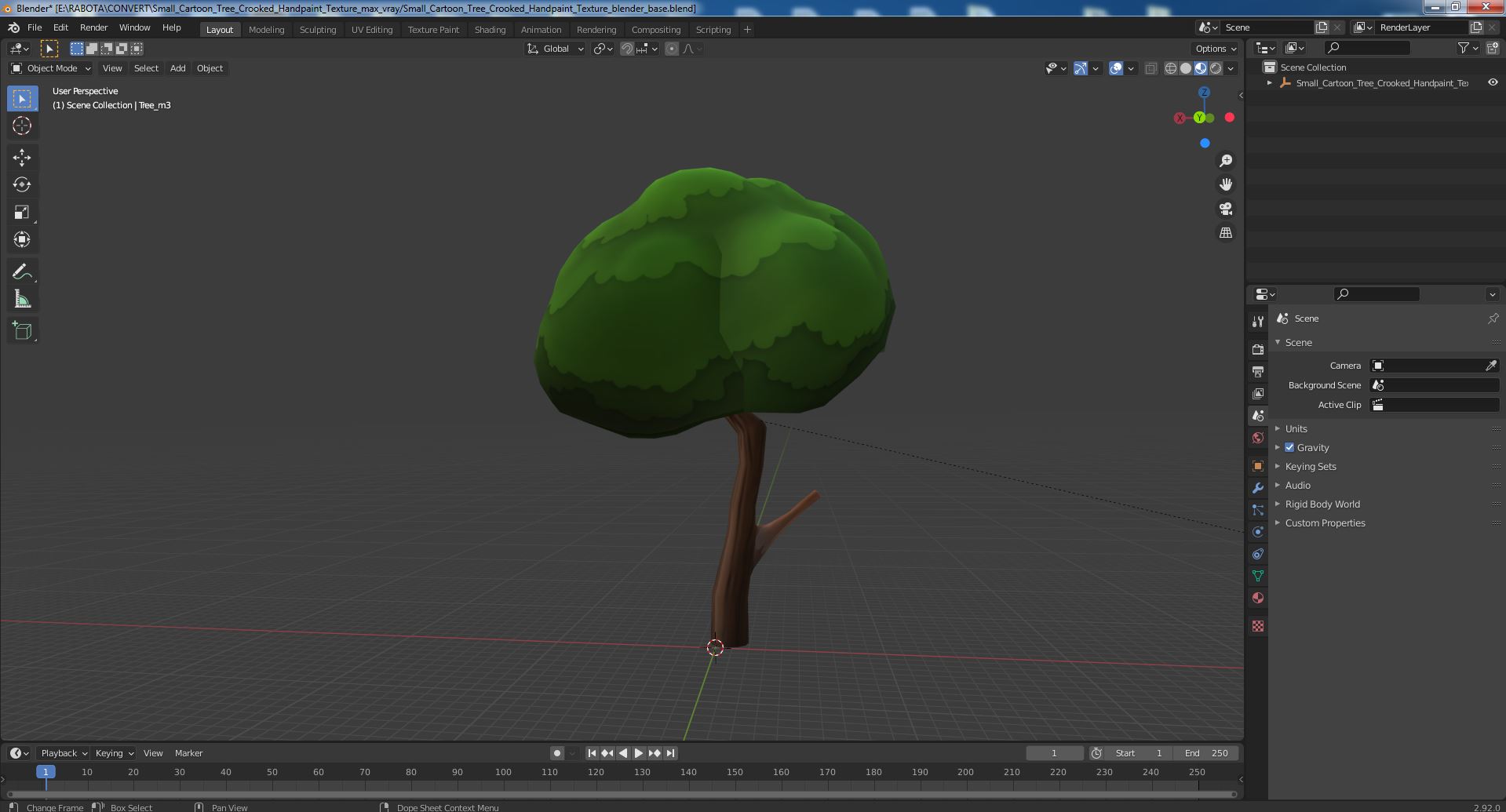Select the Add Cube tool
1506x812 pixels.
(22, 331)
